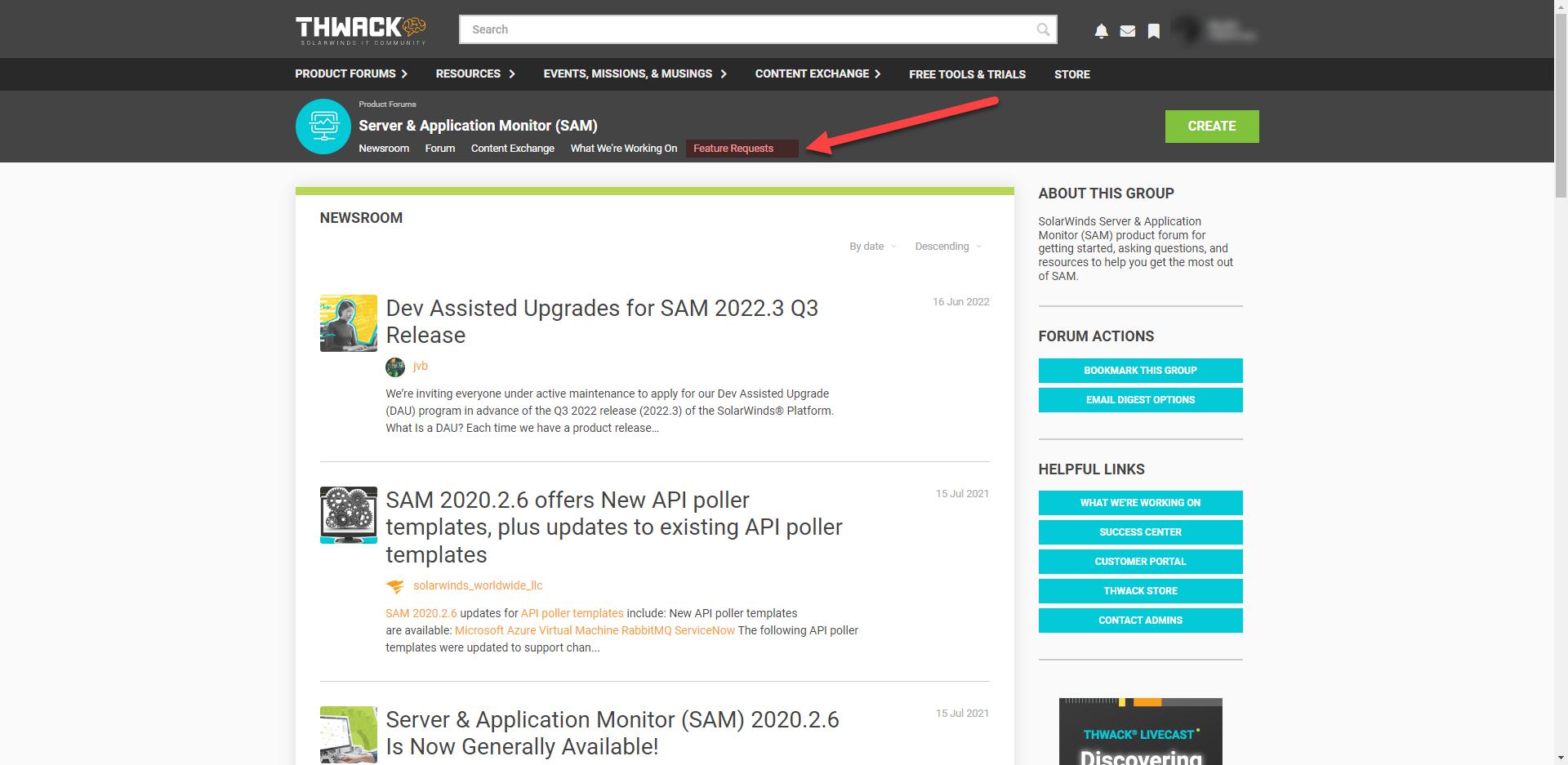Switch to the Newsroom tab
The image size is (1568, 765).
384,149
